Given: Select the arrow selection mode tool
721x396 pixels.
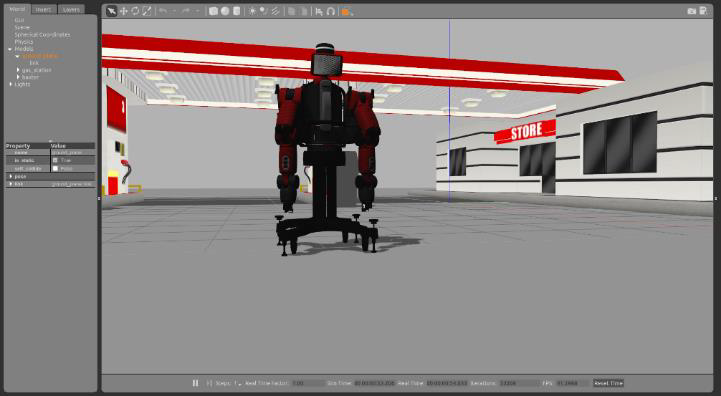Looking at the screenshot, I should pos(111,11).
